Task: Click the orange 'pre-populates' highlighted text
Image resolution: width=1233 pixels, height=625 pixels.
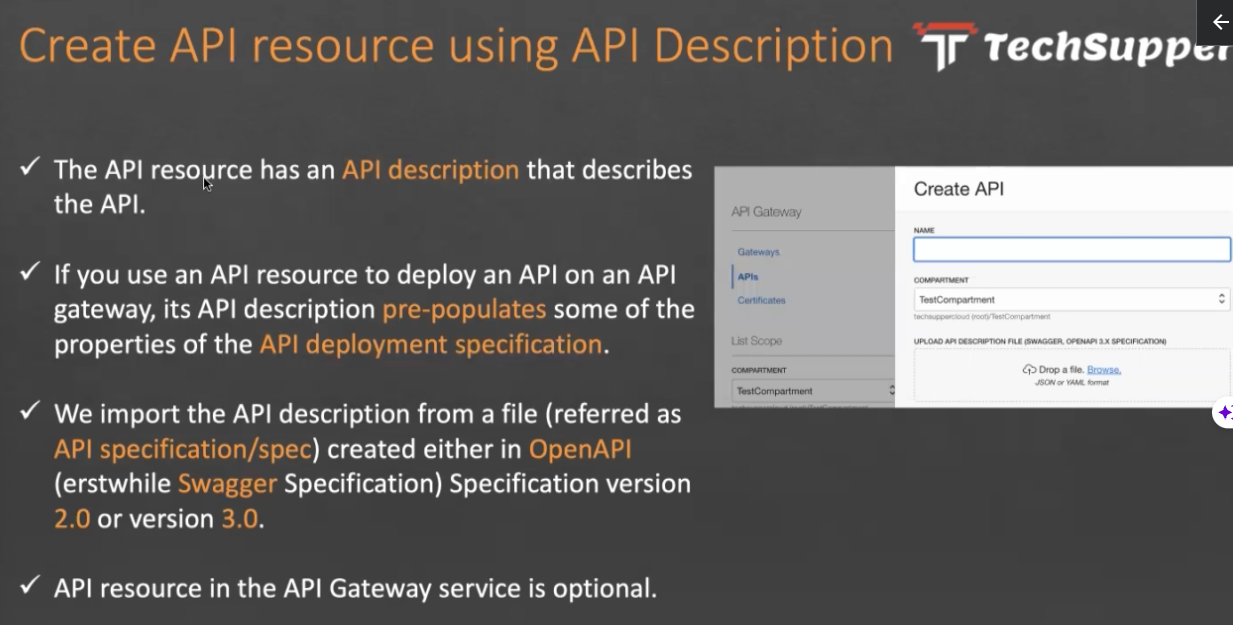Action: (464, 309)
